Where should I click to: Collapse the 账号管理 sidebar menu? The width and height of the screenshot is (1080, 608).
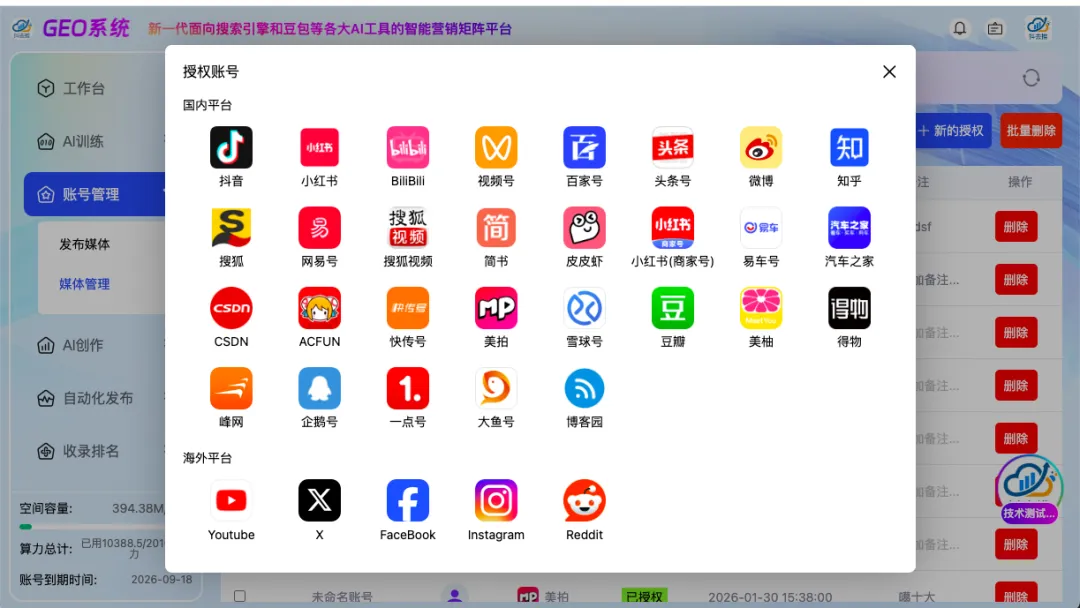(x=94, y=194)
